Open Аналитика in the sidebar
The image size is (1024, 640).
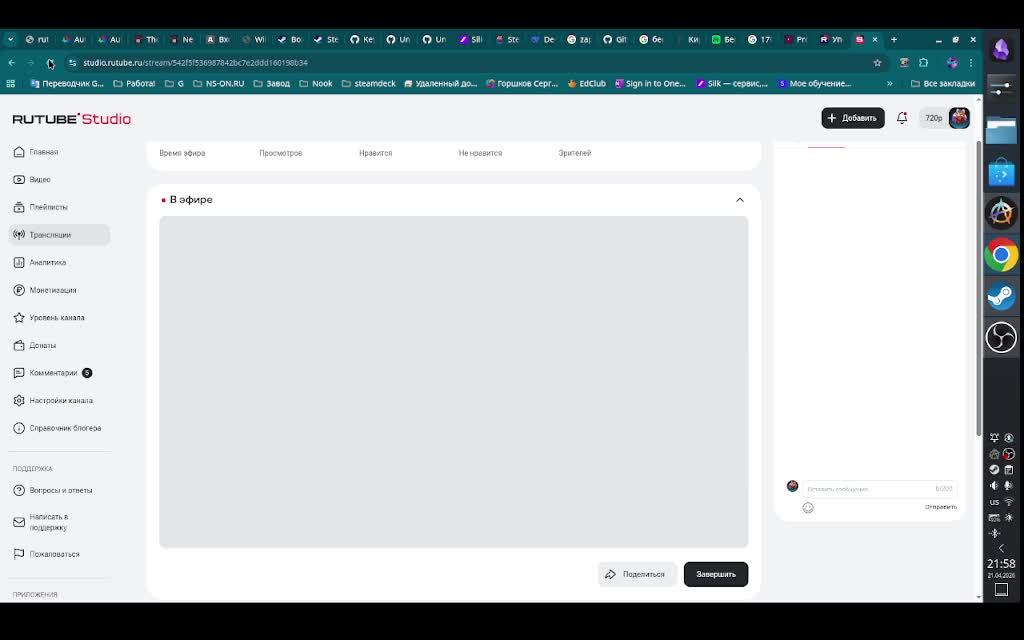click(40, 263)
